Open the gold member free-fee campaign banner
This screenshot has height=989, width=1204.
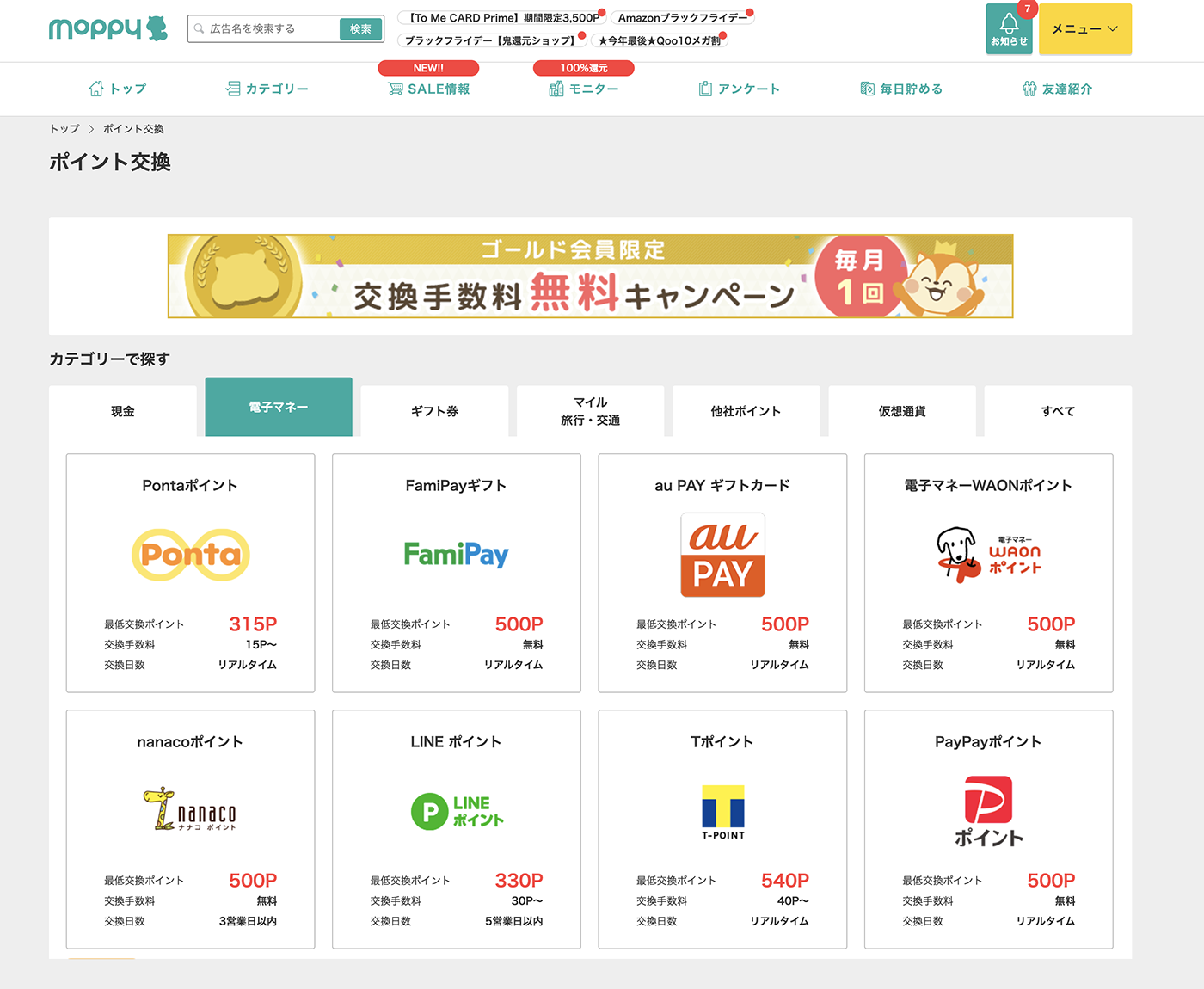pyautogui.click(x=590, y=276)
